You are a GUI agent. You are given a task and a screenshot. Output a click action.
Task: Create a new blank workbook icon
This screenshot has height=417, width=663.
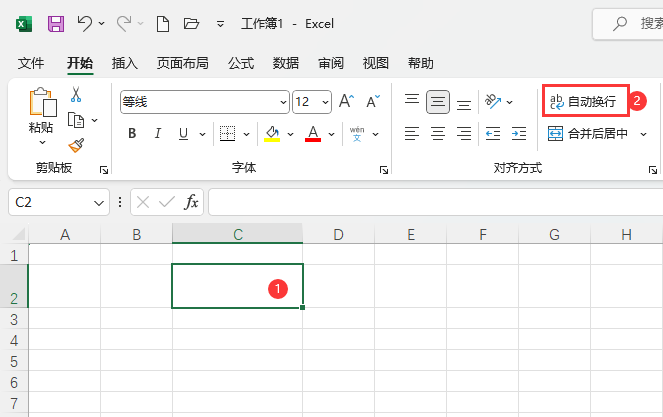click(x=163, y=24)
